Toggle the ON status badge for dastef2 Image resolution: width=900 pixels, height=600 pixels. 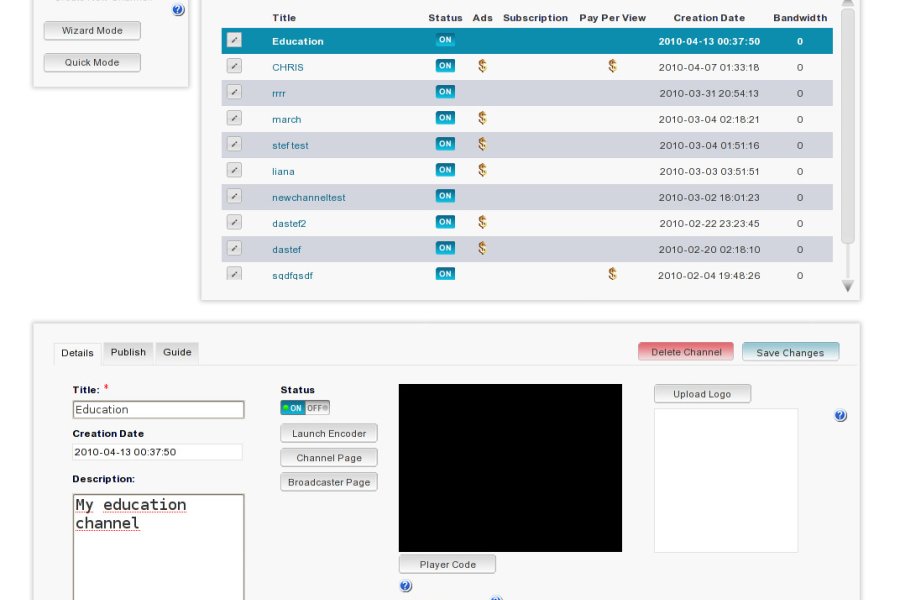tap(445, 222)
